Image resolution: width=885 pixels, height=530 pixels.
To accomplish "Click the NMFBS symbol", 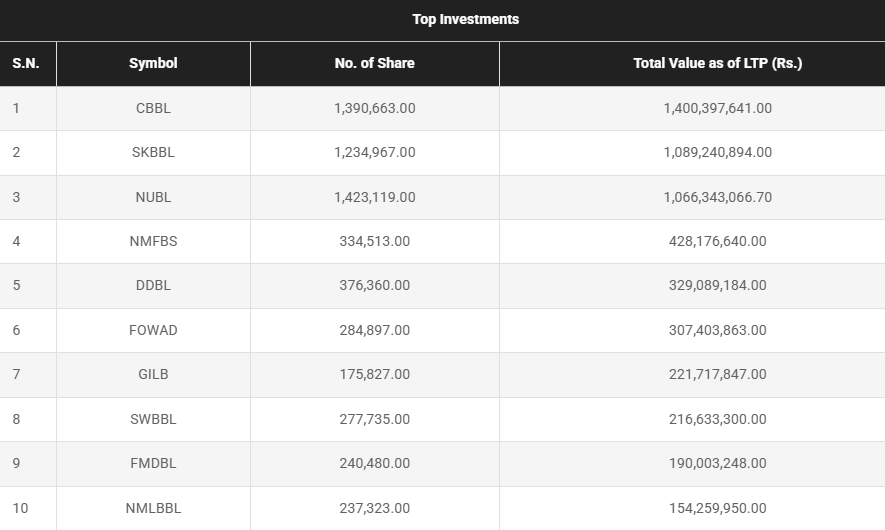I will pyautogui.click(x=153, y=241).
